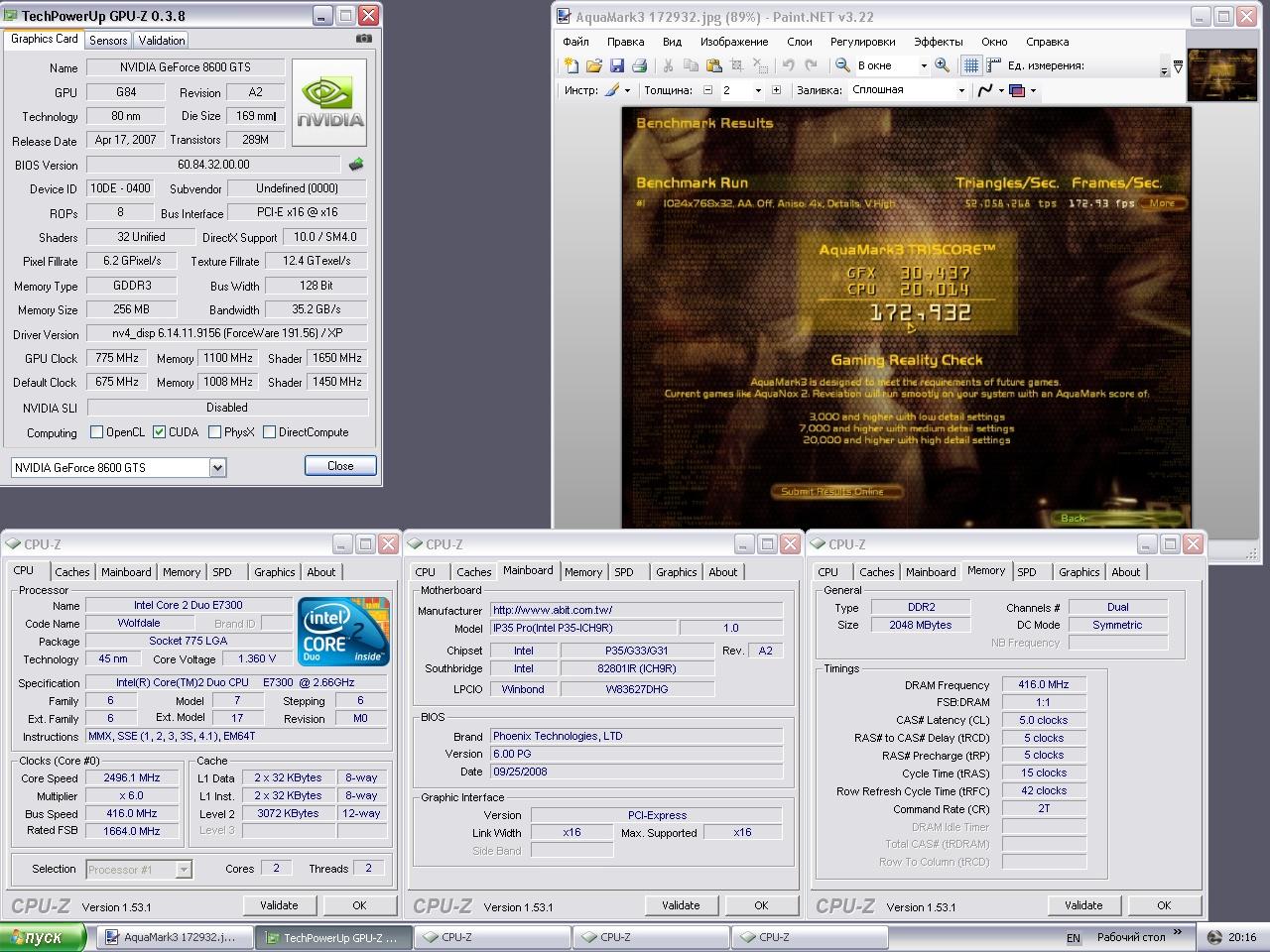Open the Файл menu in Paint.NET
Image resolution: width=1270 pixels, height=952 pixels.
coord(575,42)
